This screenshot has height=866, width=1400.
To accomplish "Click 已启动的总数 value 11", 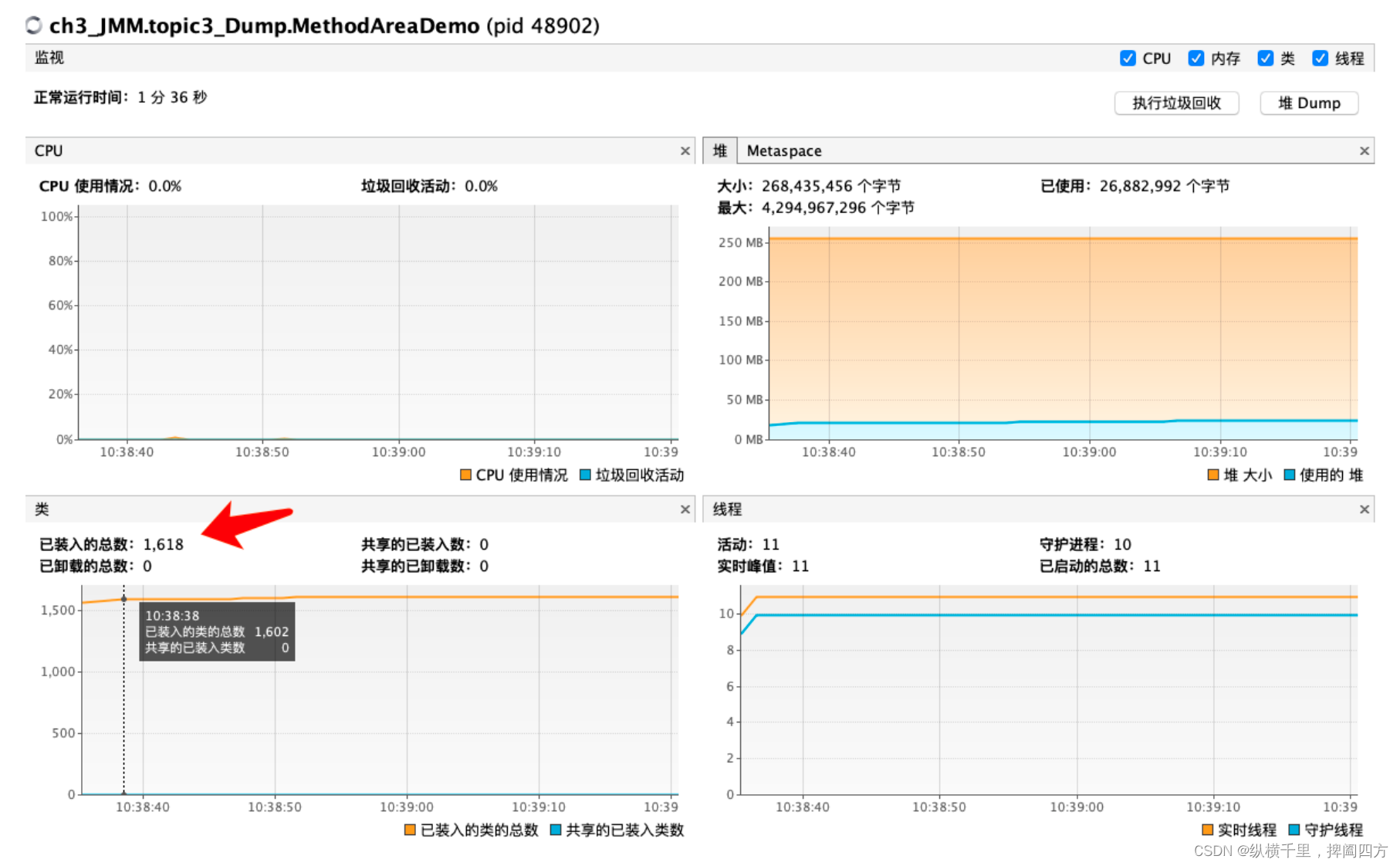I will [1152, 567].
